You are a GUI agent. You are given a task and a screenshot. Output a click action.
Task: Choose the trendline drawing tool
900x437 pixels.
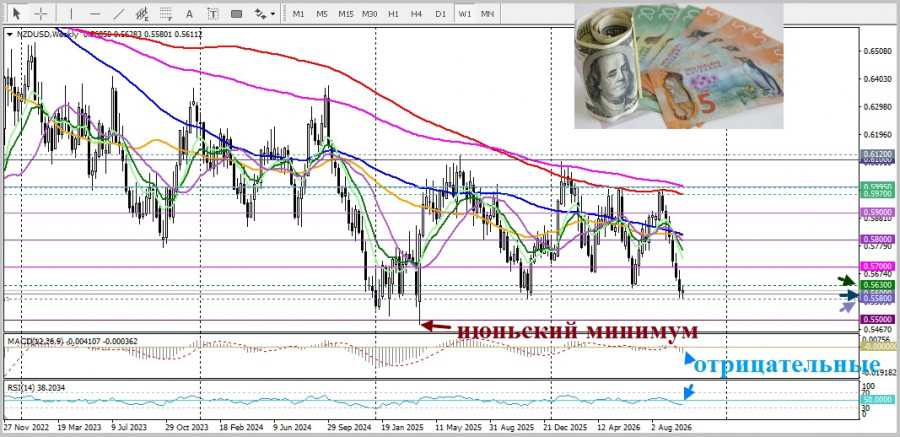pyautogui.click(x=119, y=13)
